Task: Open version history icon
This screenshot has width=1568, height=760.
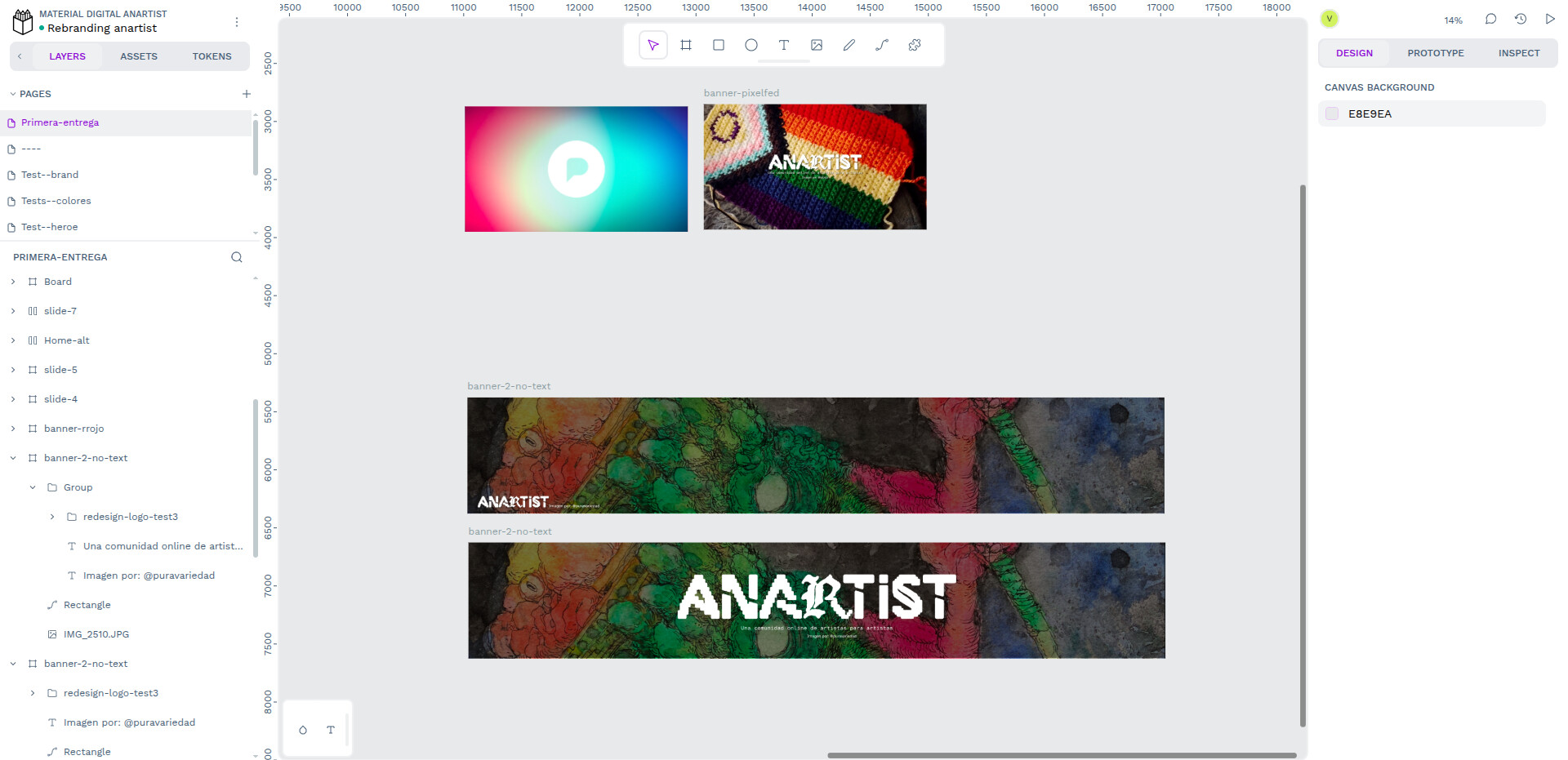Action: coord(1521,19)
